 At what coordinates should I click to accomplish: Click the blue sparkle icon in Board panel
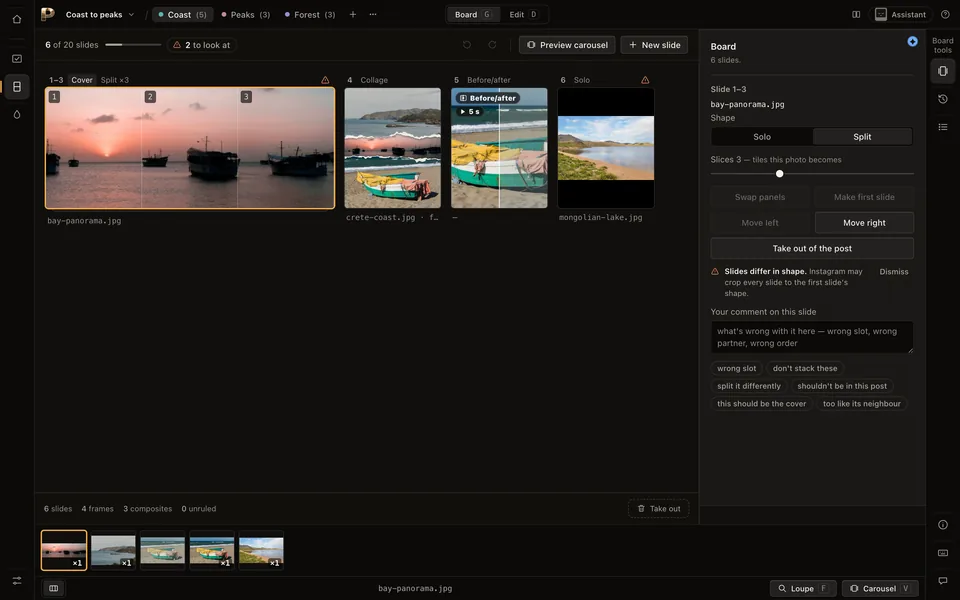912,41
